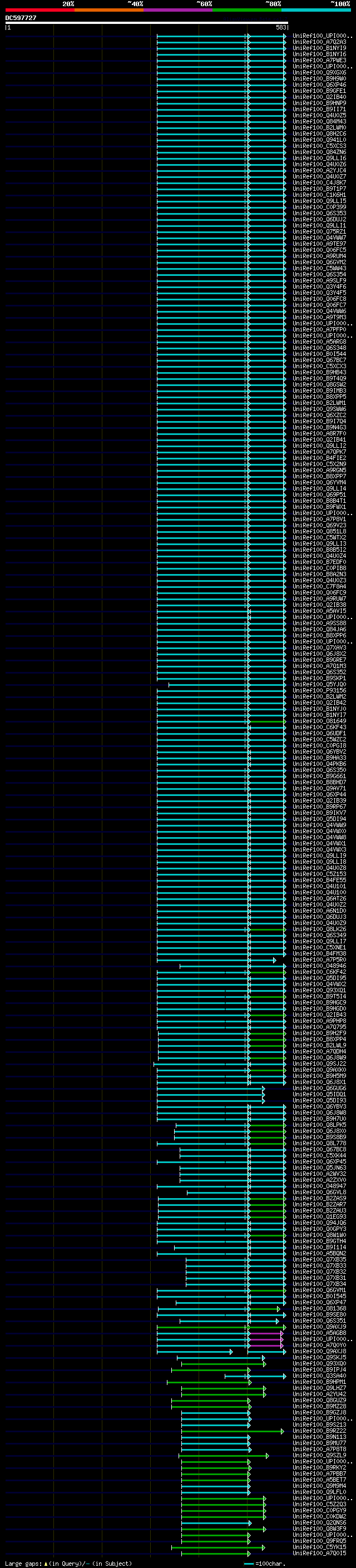
Task: Select hit UniRef100_A5AGB8
Action: (319, 1333)
